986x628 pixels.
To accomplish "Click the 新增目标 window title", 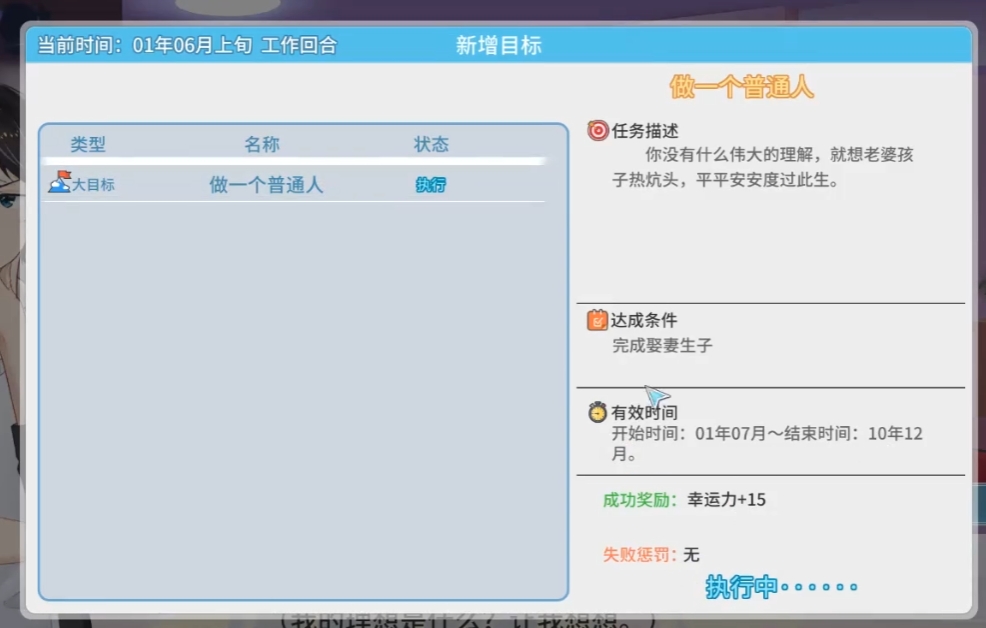I will point(498,45).
